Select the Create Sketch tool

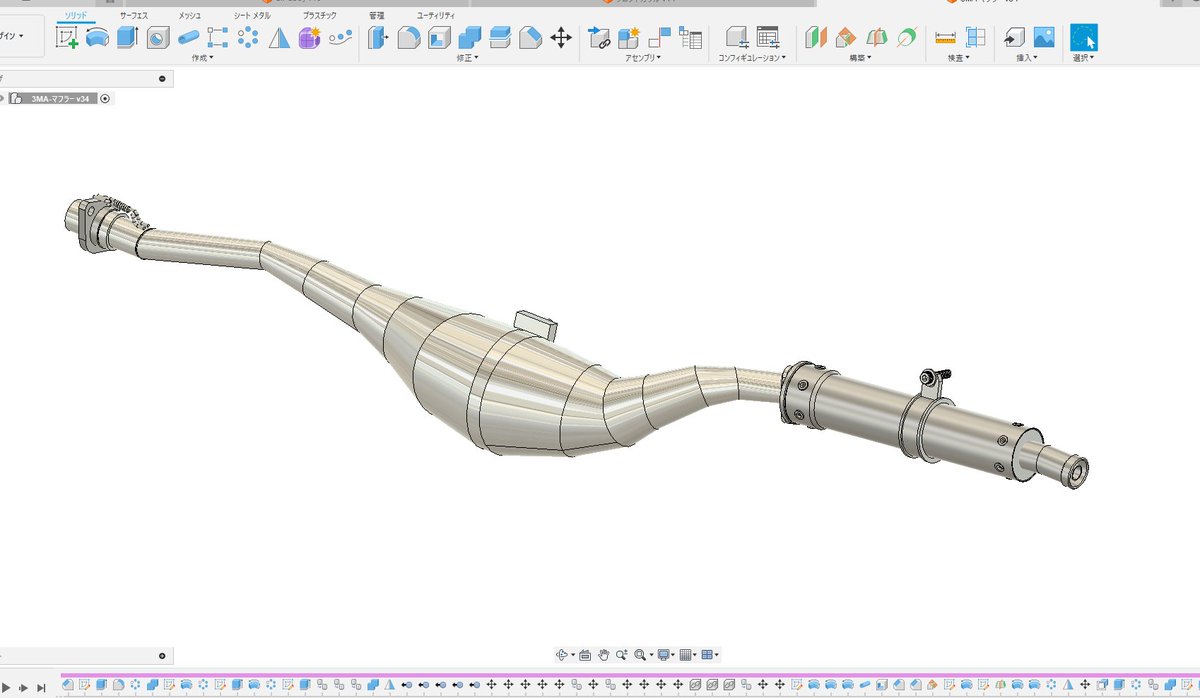(67, 38)
